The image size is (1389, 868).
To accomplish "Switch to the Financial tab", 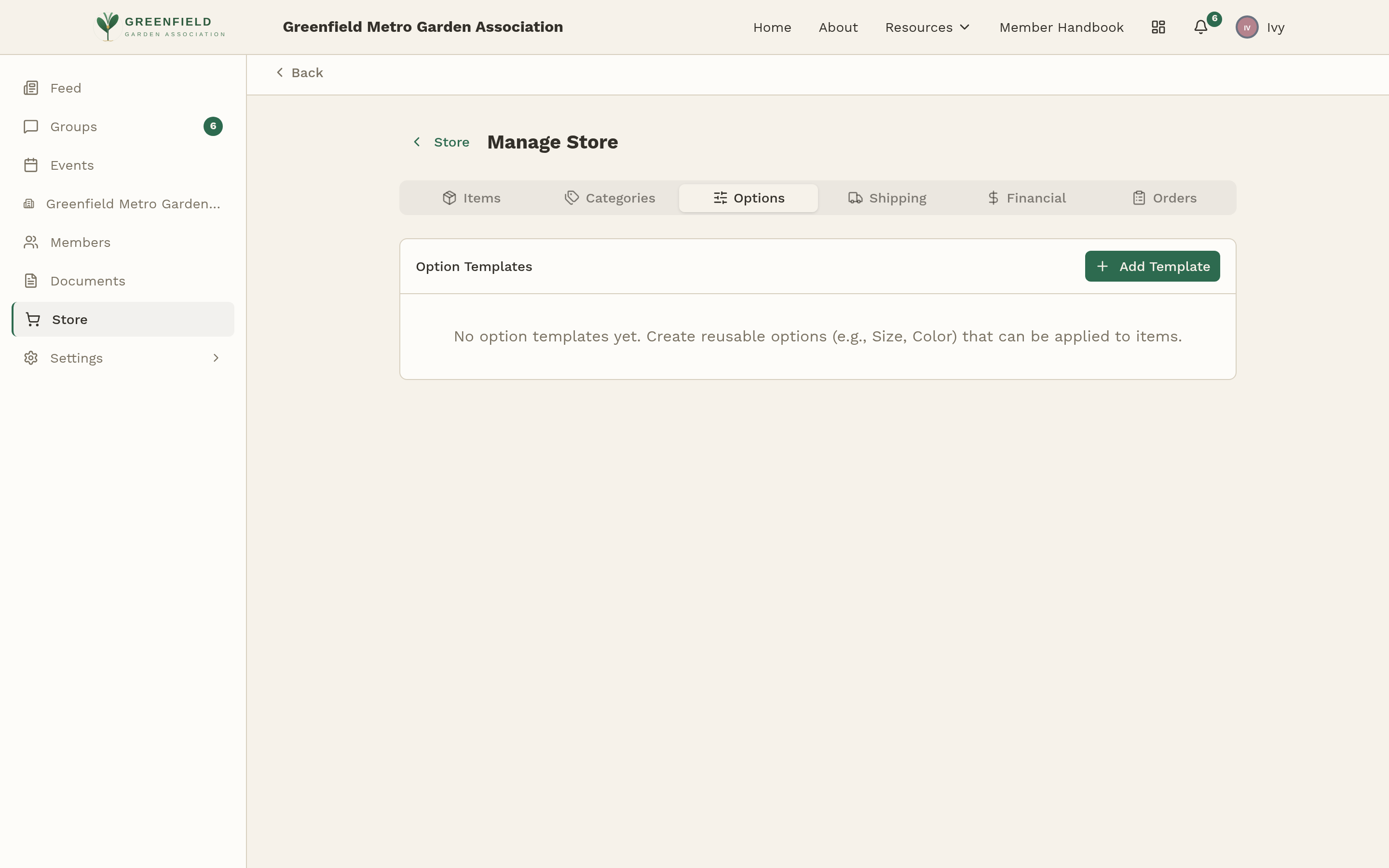I will click(1026, 198).
